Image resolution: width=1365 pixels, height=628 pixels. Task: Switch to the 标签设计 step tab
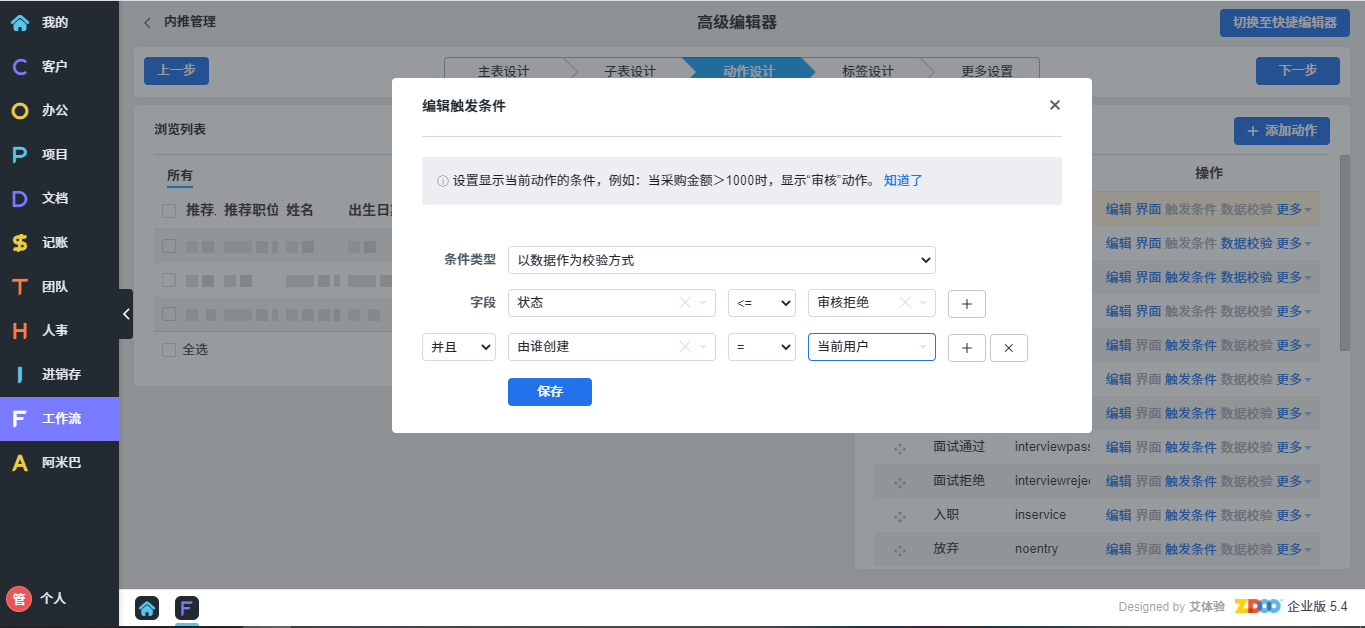click(867, 71)
